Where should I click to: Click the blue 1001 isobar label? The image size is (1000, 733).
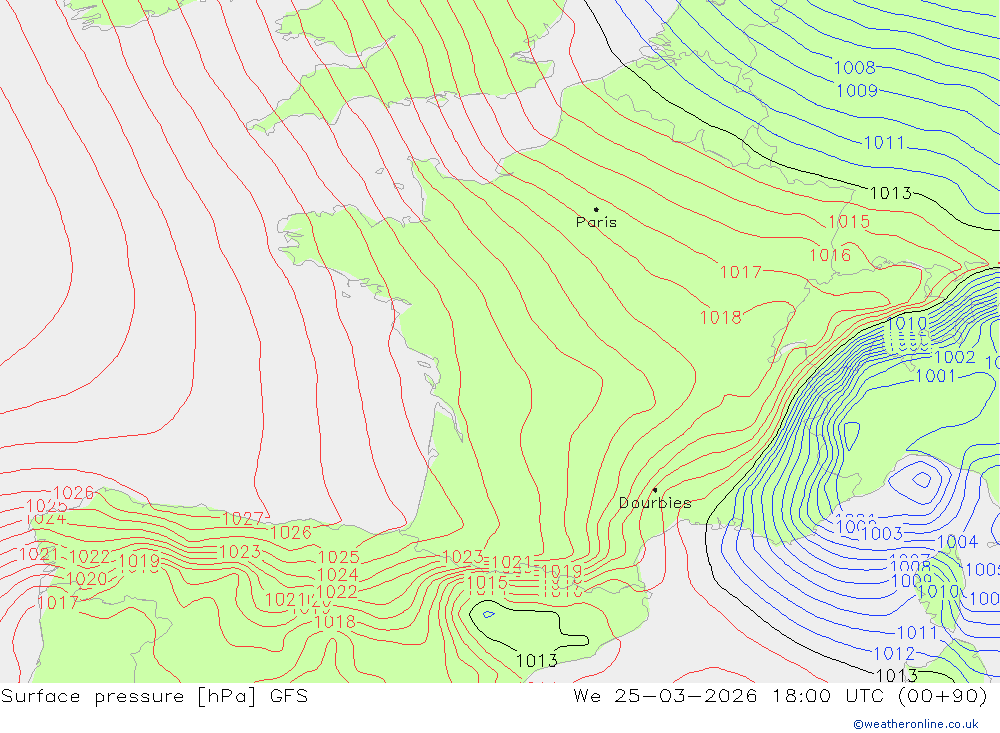coord(936,376)
